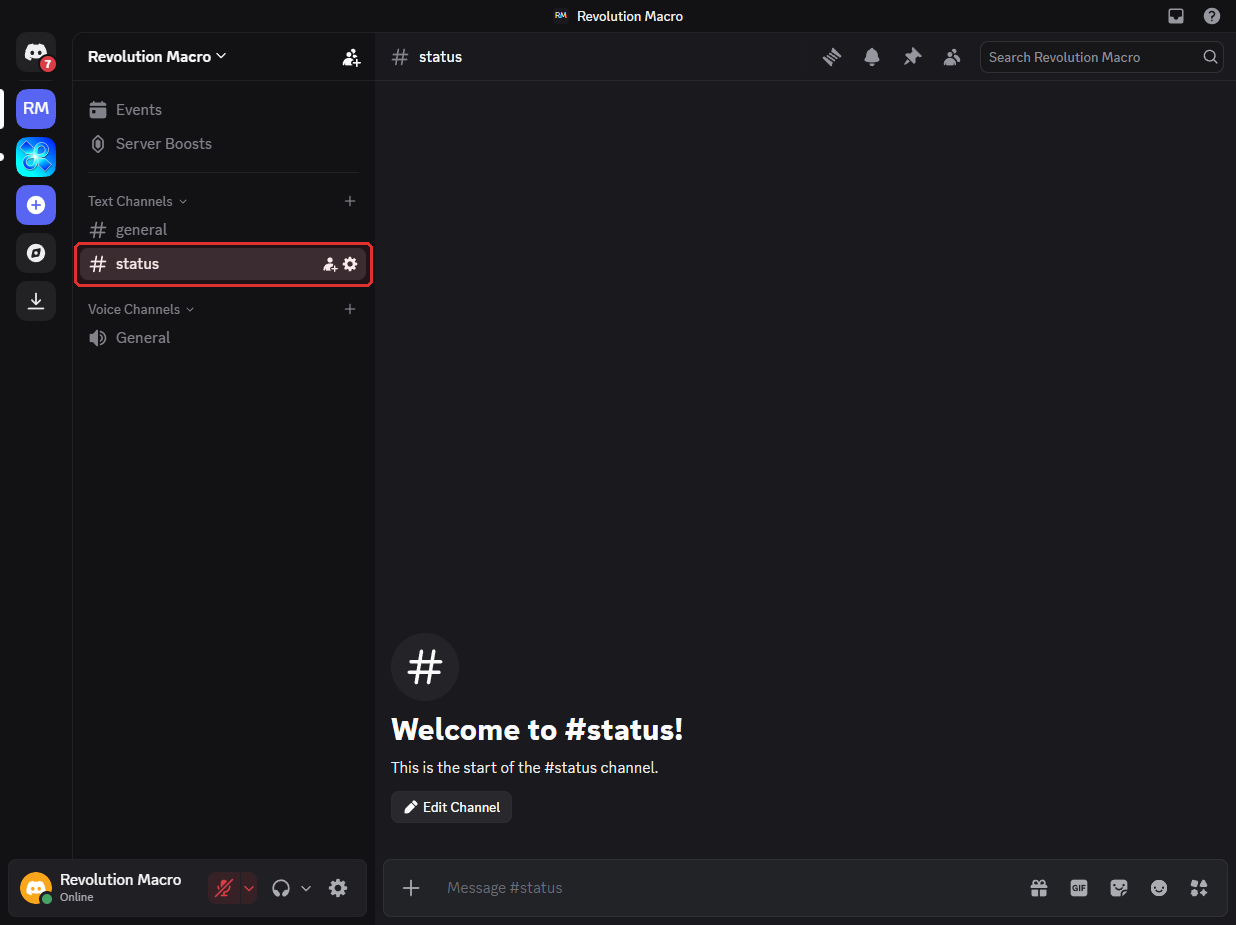This screenshot has width=1236, height=925.
Task: Open User Settings gear icon
Action: 338,888
